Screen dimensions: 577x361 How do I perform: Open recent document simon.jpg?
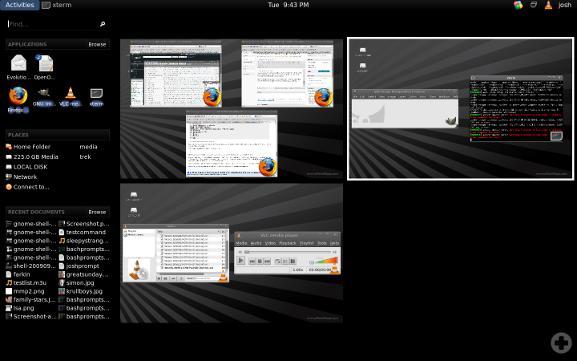click(x=77, y=283)
